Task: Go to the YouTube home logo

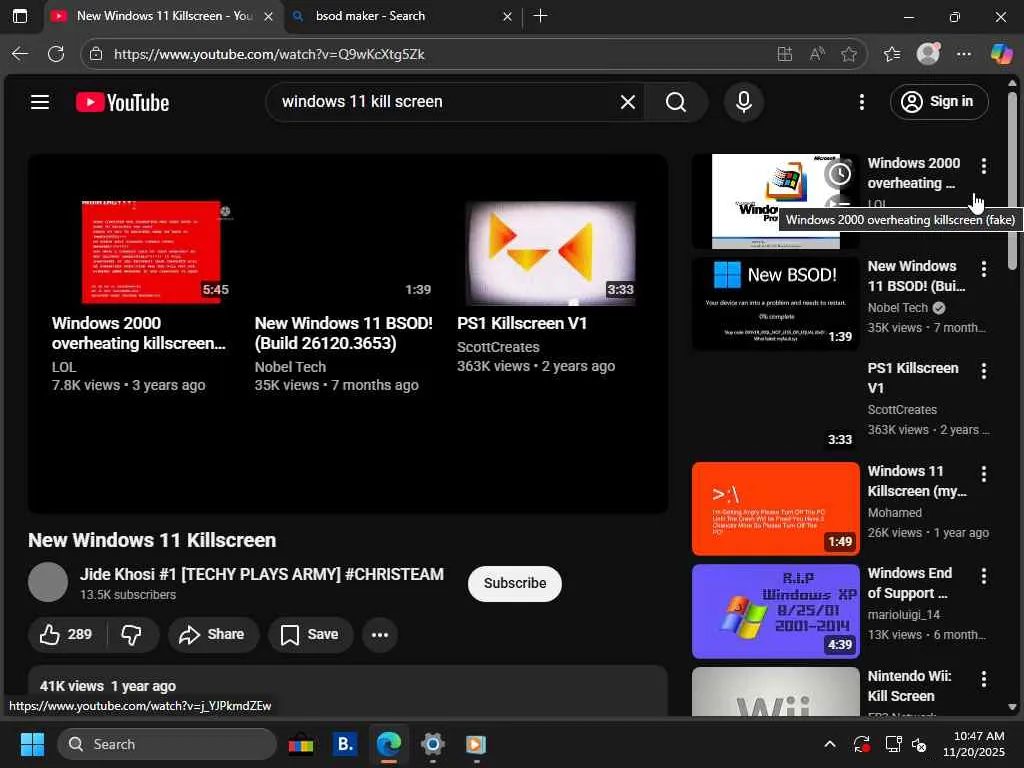Action: 123,103
